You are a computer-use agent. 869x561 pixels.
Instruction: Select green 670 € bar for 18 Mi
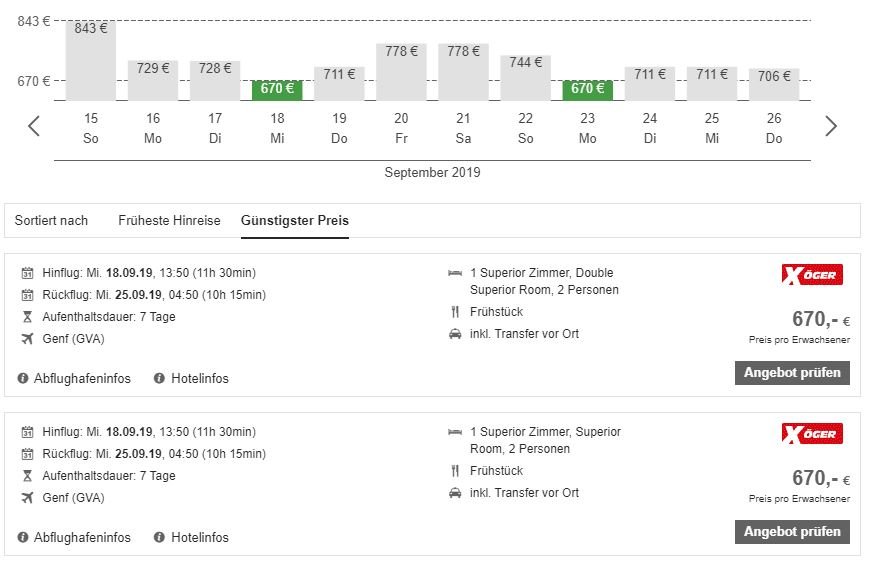(277, 89)
